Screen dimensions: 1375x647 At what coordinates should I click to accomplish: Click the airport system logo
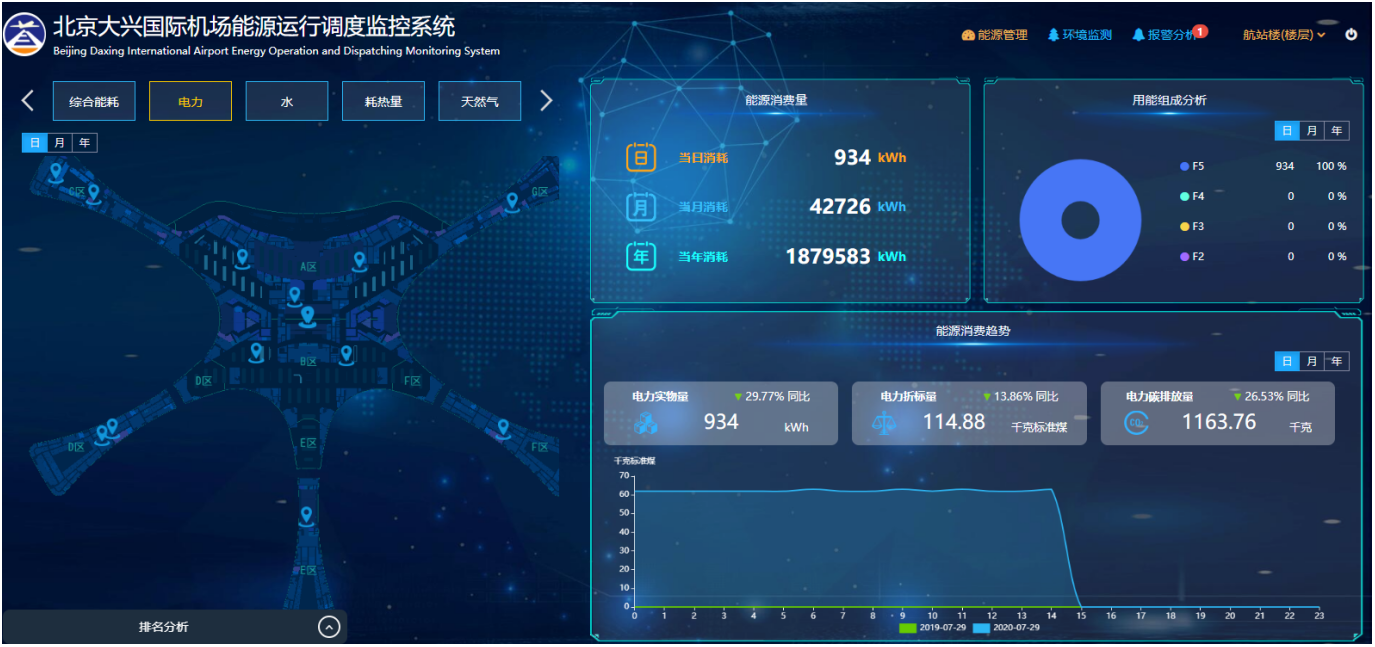[24, 33]
